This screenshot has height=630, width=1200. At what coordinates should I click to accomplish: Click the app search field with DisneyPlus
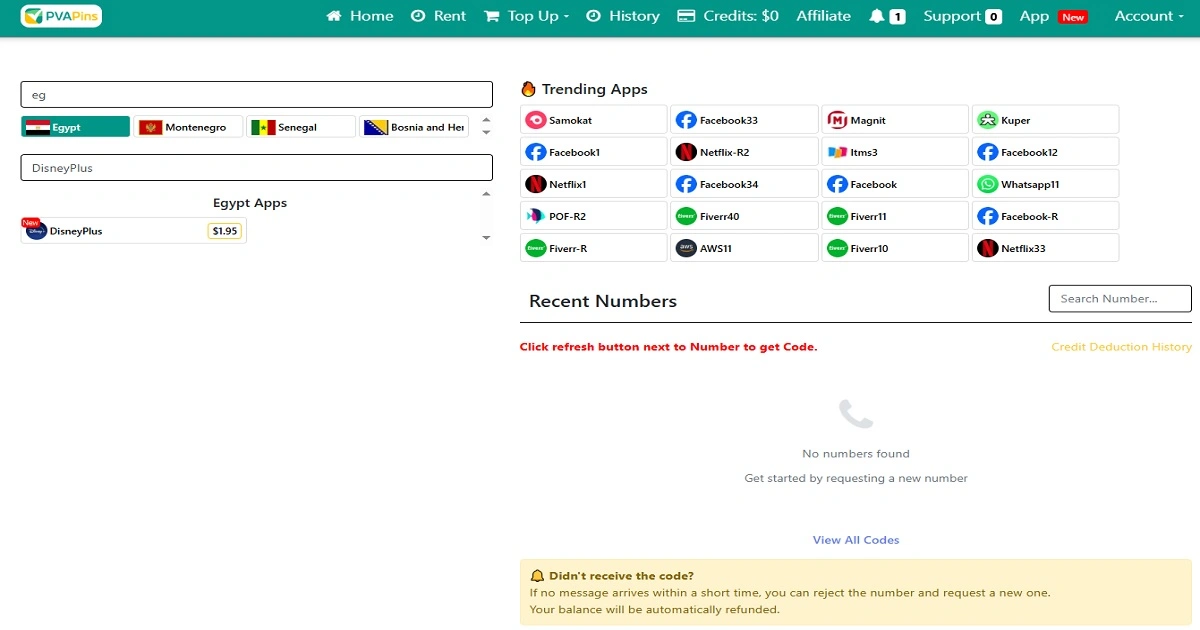[257, 168]
